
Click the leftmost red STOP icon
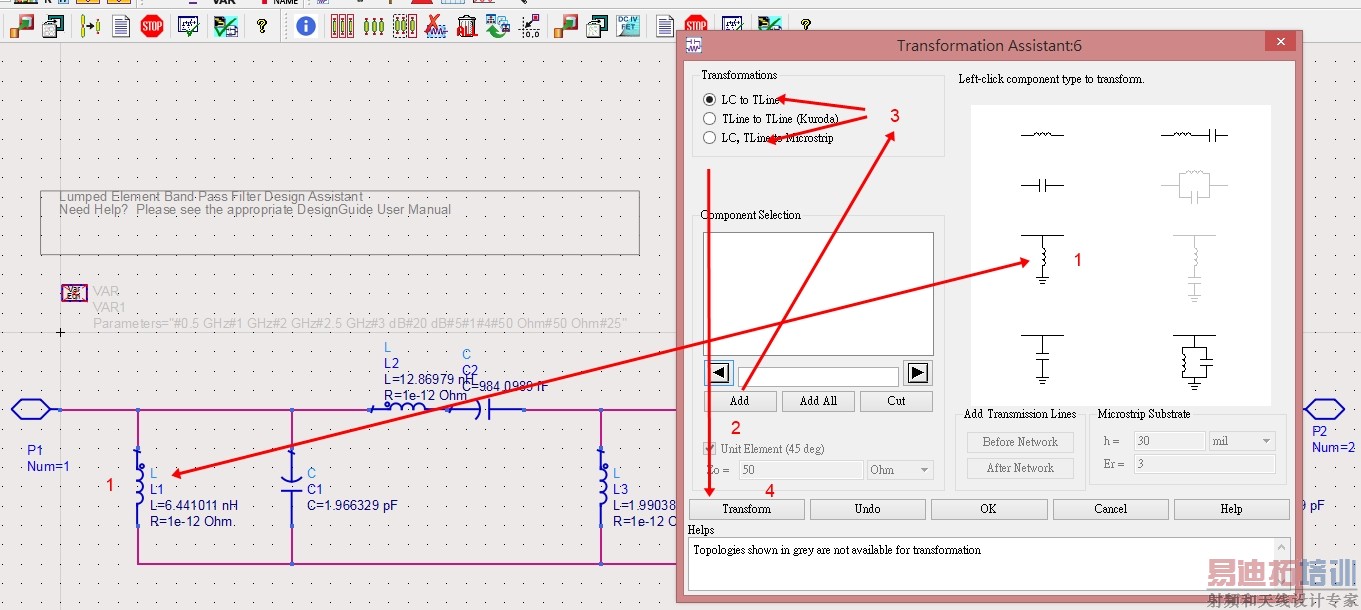152,26
